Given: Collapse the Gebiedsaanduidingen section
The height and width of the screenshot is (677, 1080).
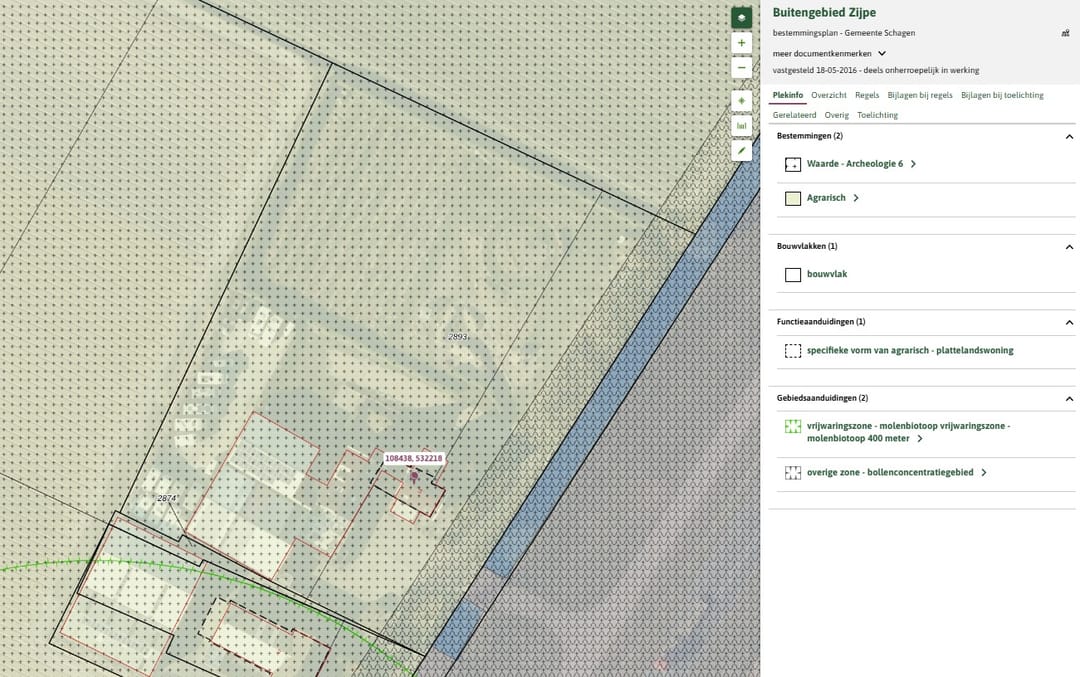Looking at the screenshot, I should (x=1069, y=399).
